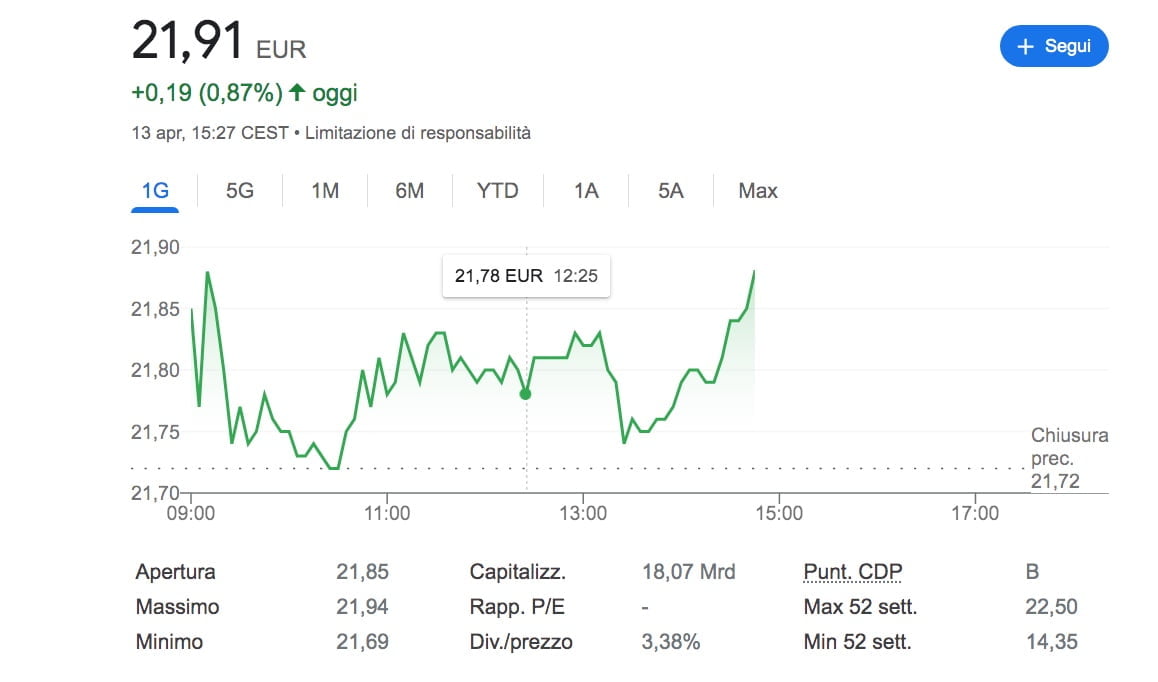Click the green chart data point marker
Screen dimensions: 1158x682
pyautogui.click(x=526, y=394)
